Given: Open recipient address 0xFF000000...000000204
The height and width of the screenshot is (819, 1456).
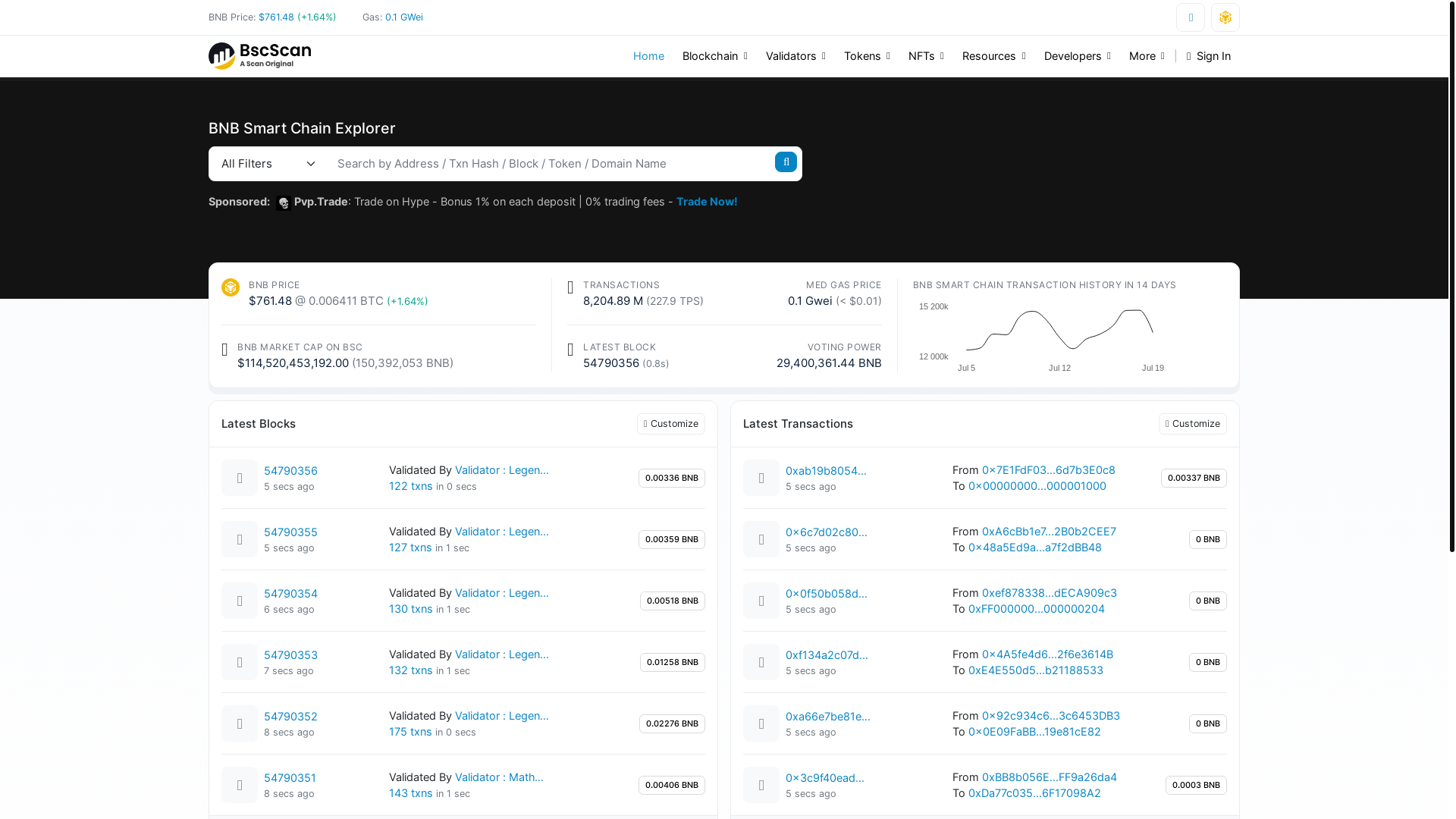Looking at the screenshot, I should tap(1037, 609).
